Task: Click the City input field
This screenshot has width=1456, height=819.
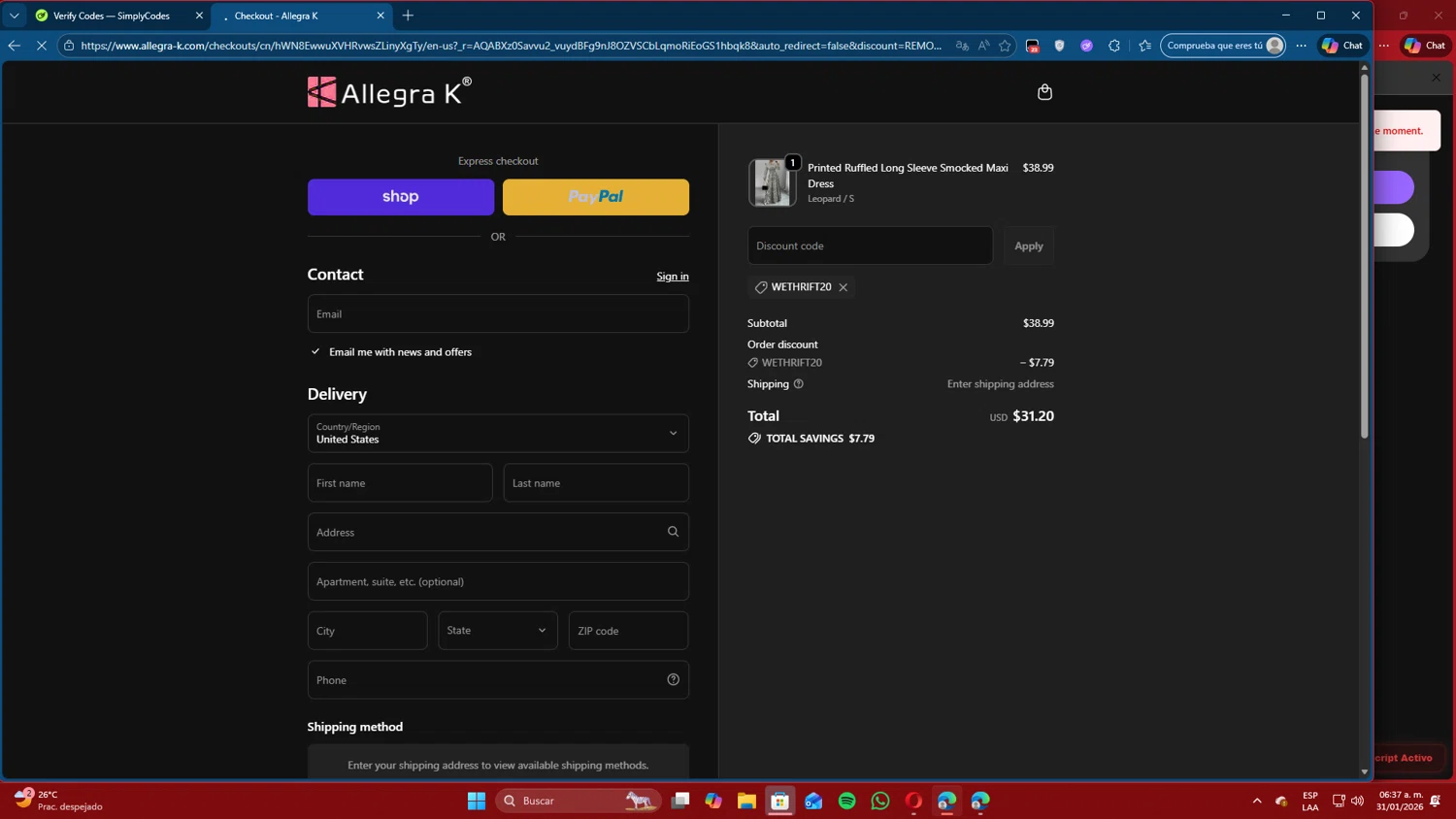Action: [367, 631]
